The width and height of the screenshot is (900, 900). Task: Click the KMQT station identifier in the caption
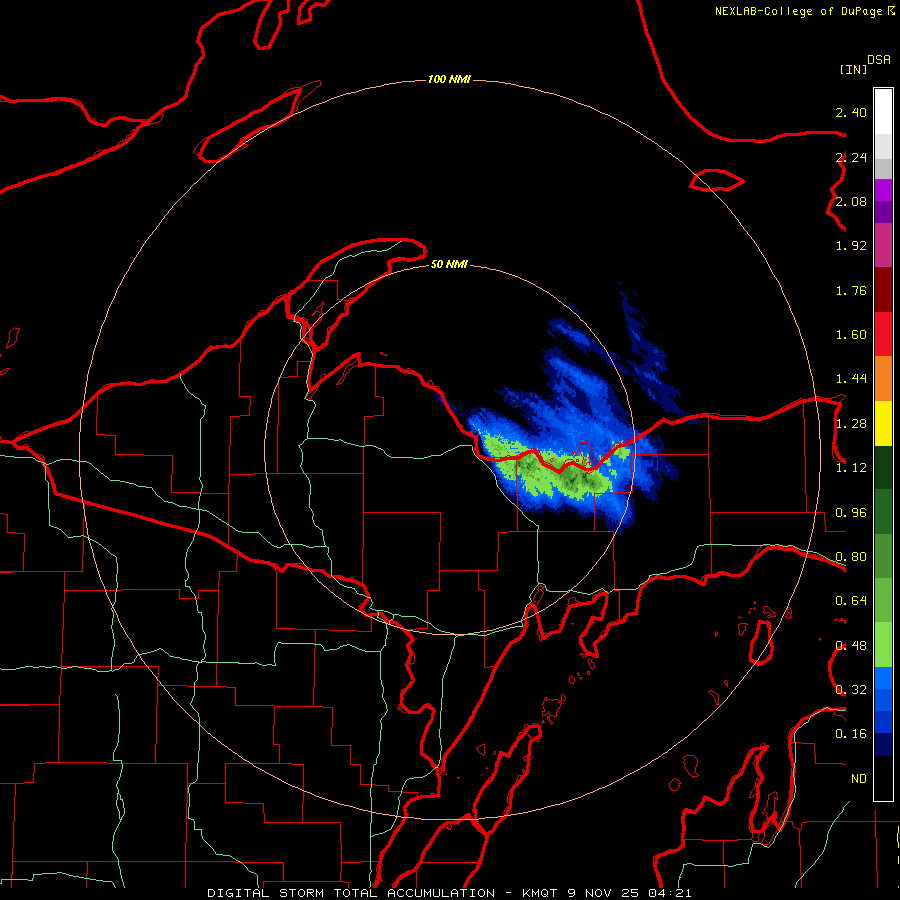click(540, 893)
